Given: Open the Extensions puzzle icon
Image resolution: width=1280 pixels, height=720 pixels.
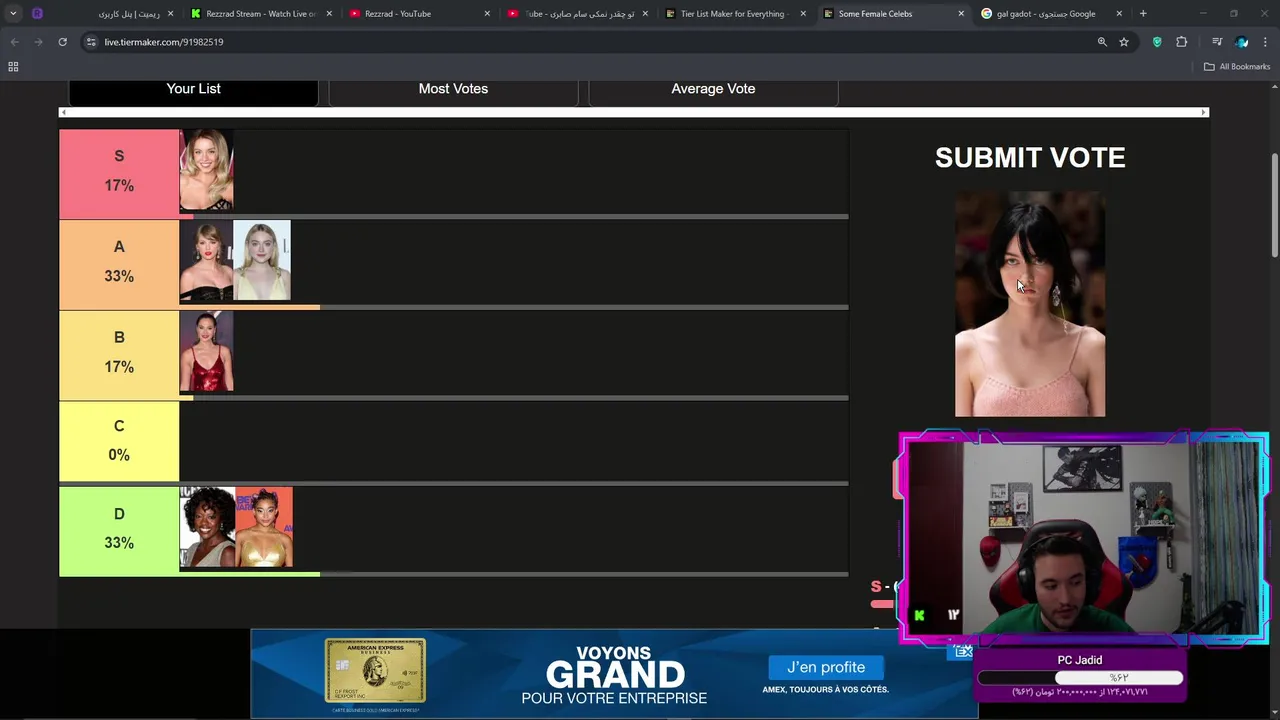Looking at the screenshot, I should point(1182,42).
